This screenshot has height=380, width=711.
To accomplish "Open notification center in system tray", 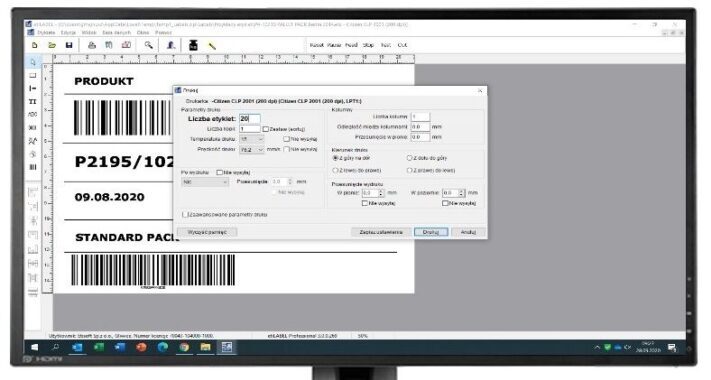I will click(x=672, y=348).
